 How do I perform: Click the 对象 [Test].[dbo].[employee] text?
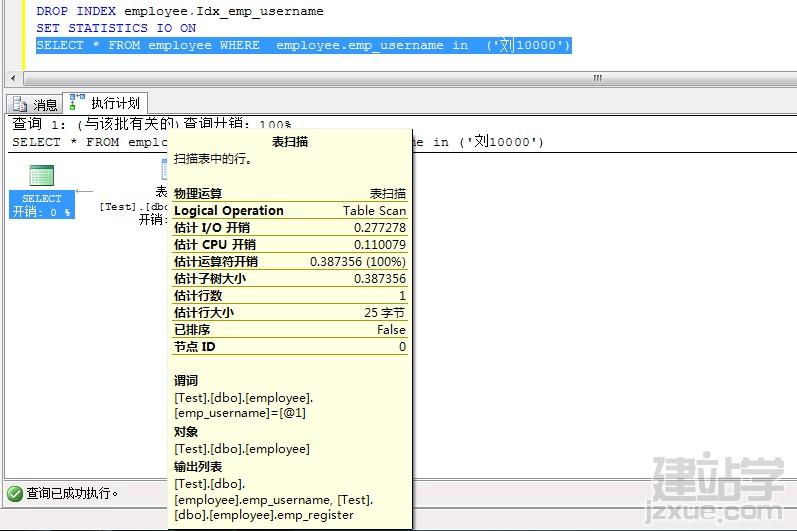(x=242, y=449)
